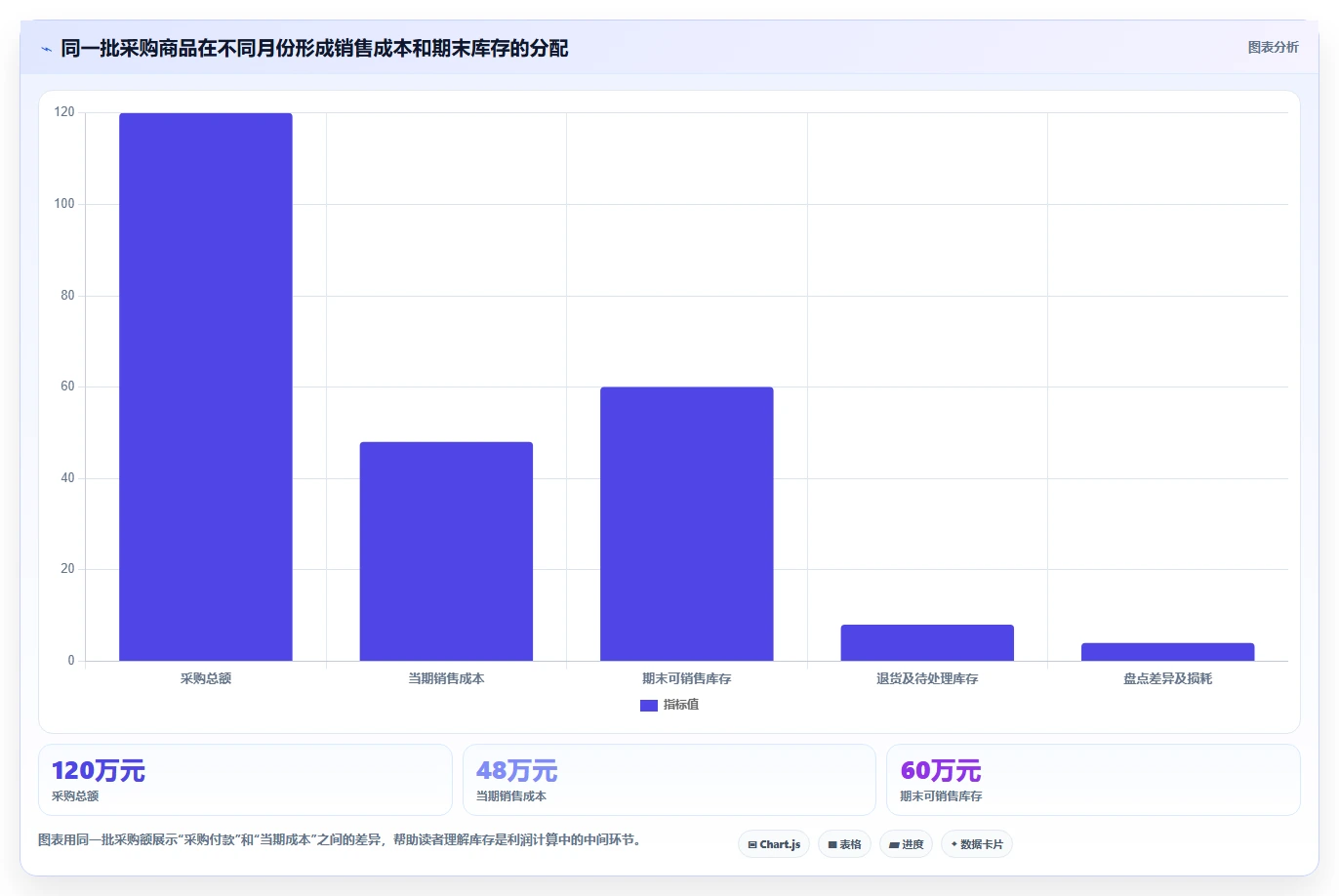The width and height of the screenshot is (1339, 896).
Task: Click the 数据卡片 tag
Action: tap(977, 844)
